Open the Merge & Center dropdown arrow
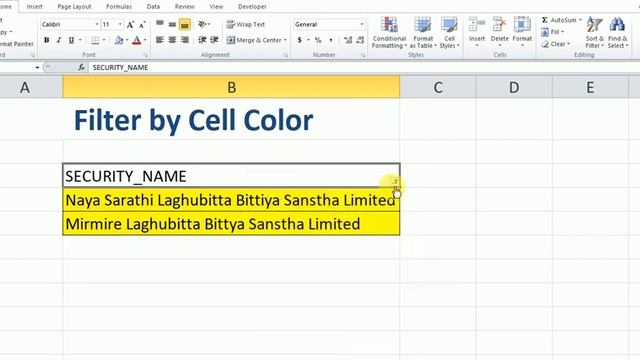Viewport: 640px width, 360px height. 285,40
